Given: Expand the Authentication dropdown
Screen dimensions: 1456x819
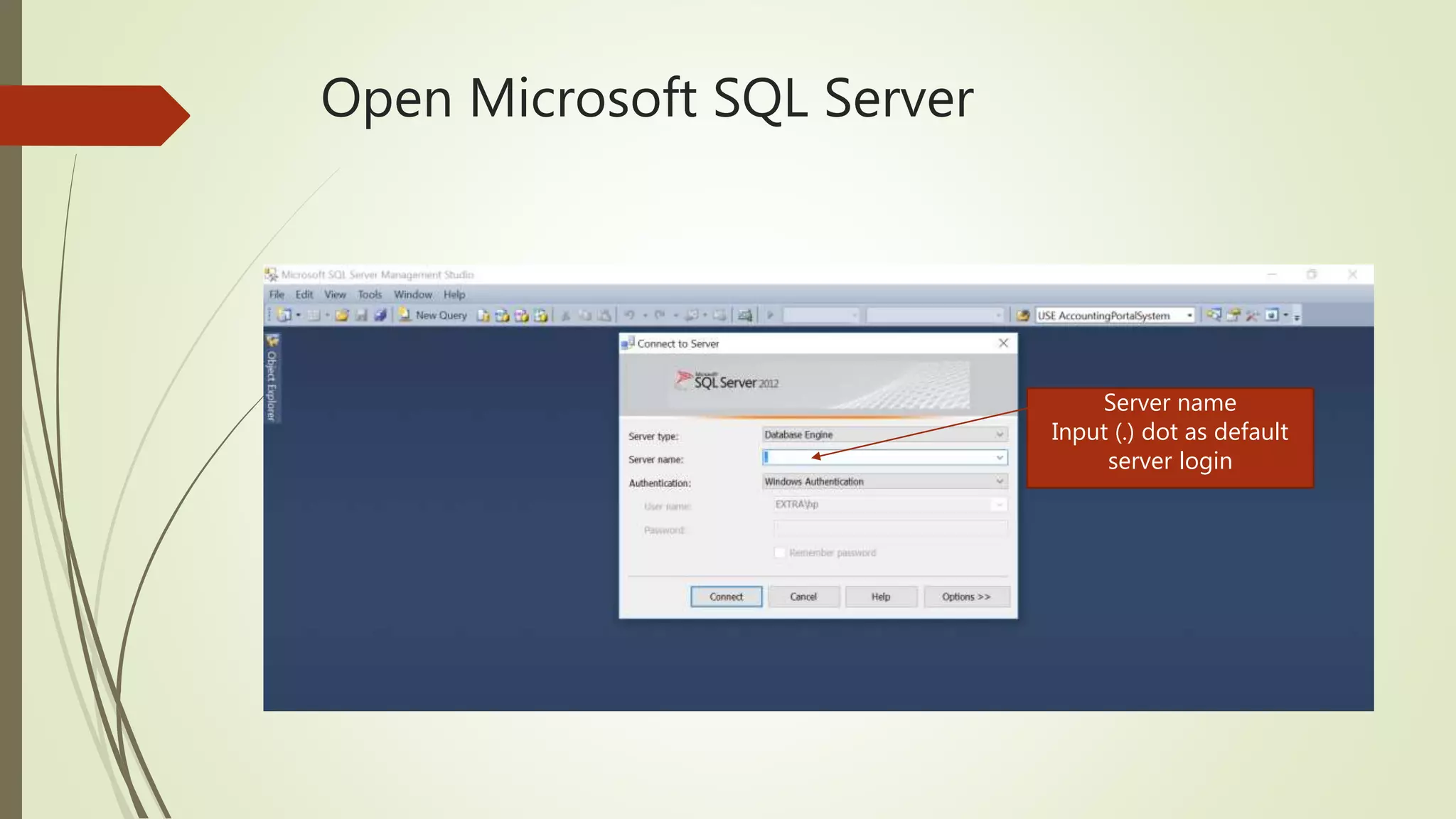Looking at the screenshot, I should click(x=1000, y=481).
